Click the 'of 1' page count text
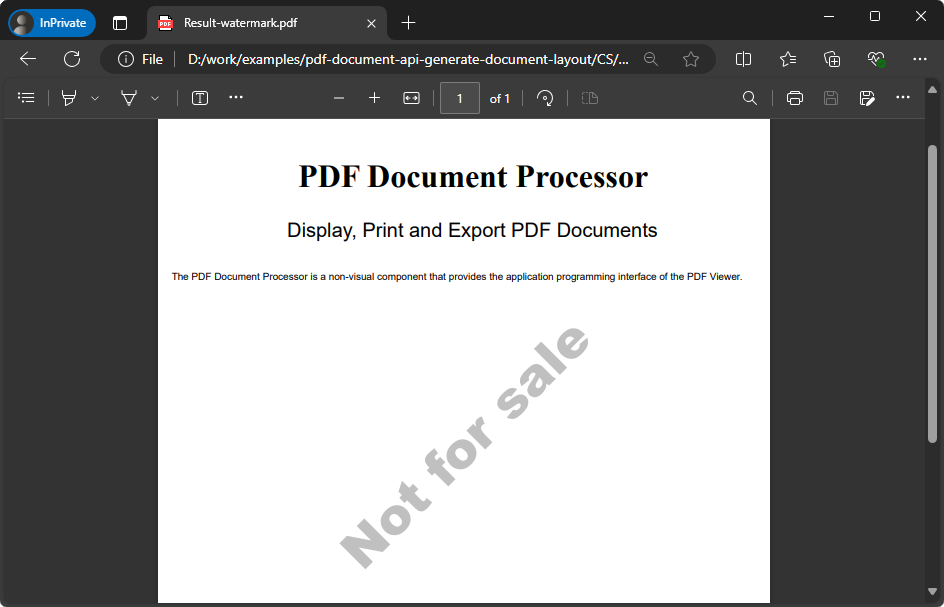 (500, 99)
